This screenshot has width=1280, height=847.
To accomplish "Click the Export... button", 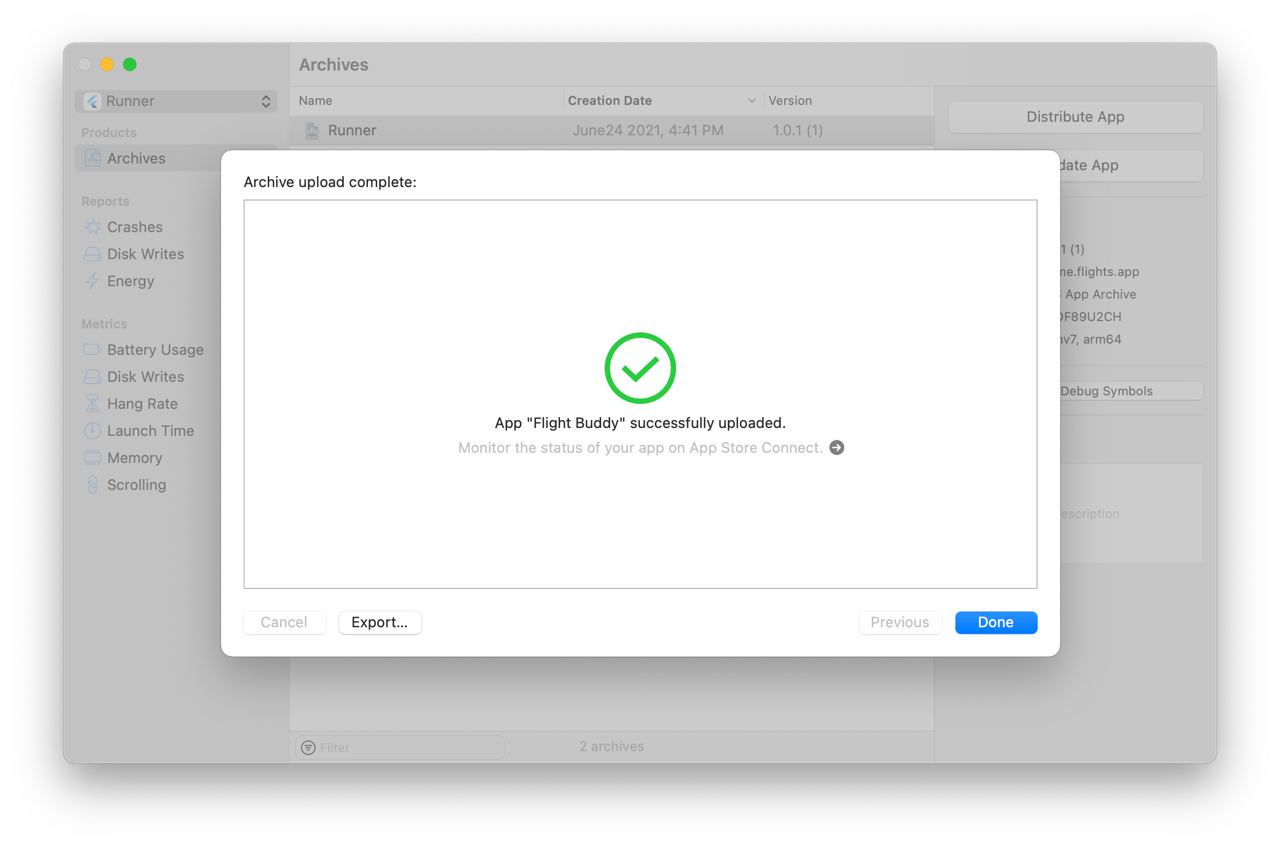I will (380, 622).
